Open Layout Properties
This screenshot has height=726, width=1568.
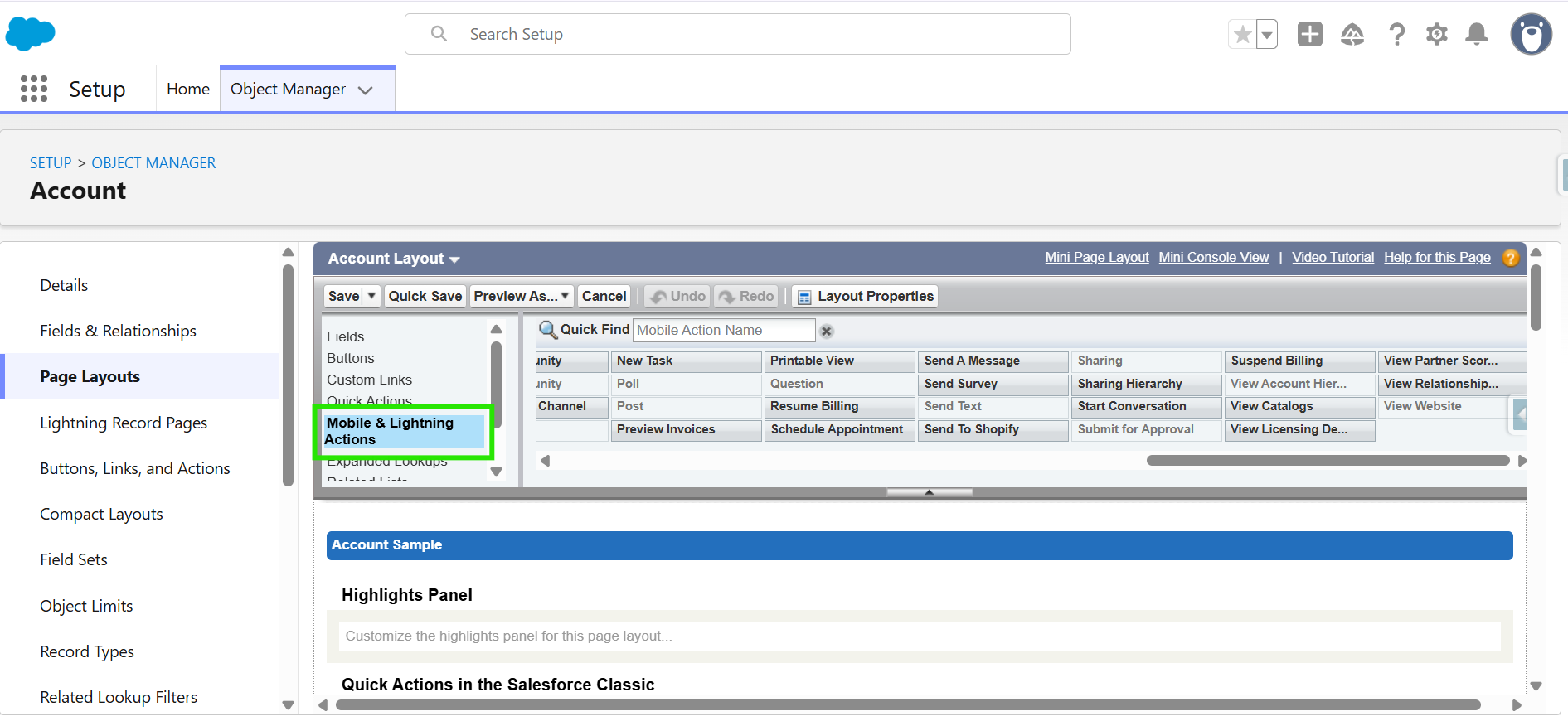pyautogui.click(x=866, y=296)
